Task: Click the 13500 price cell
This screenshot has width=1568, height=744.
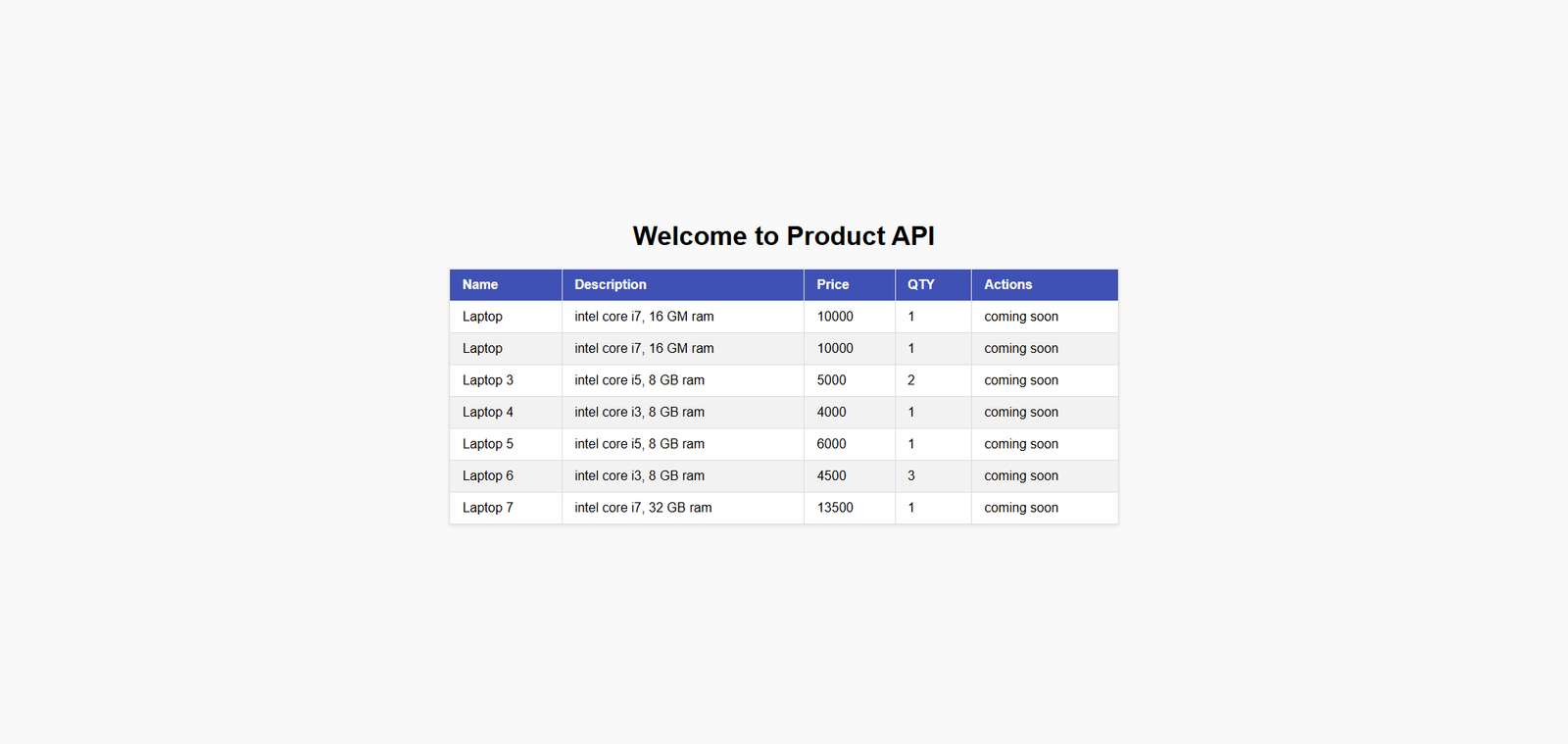Action: pos(835,508)
